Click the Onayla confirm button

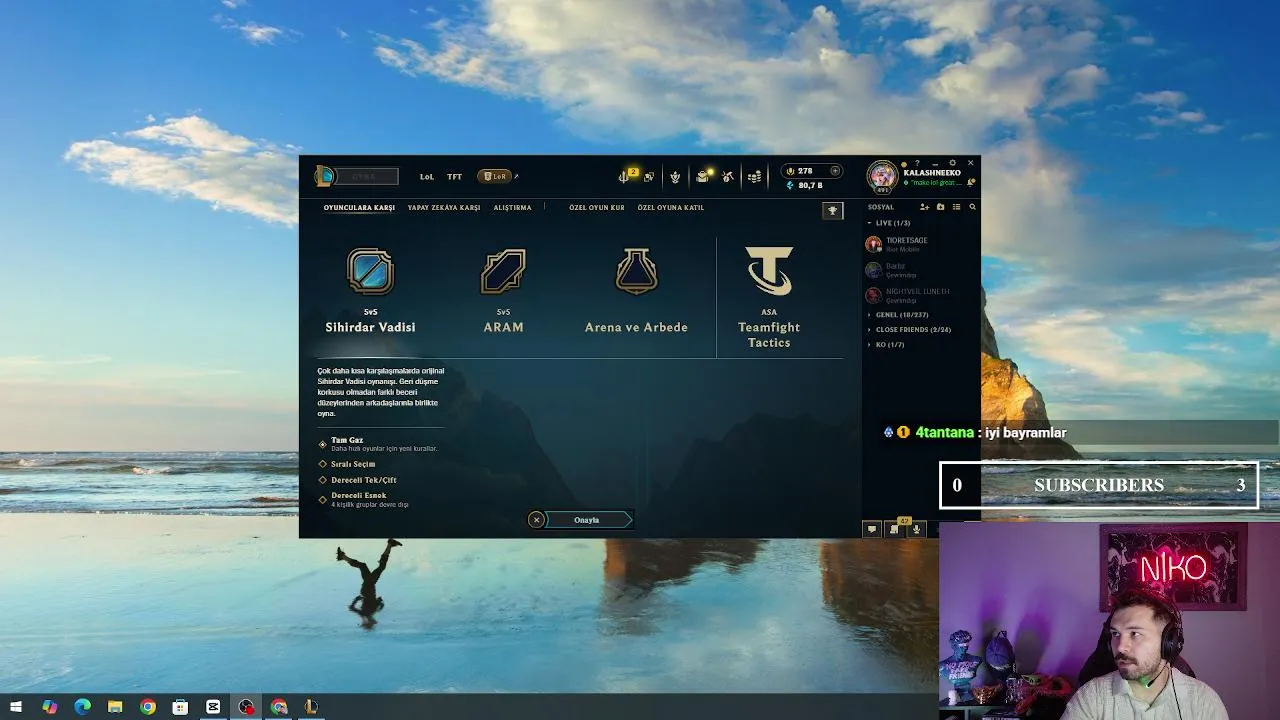coord(588,520)
